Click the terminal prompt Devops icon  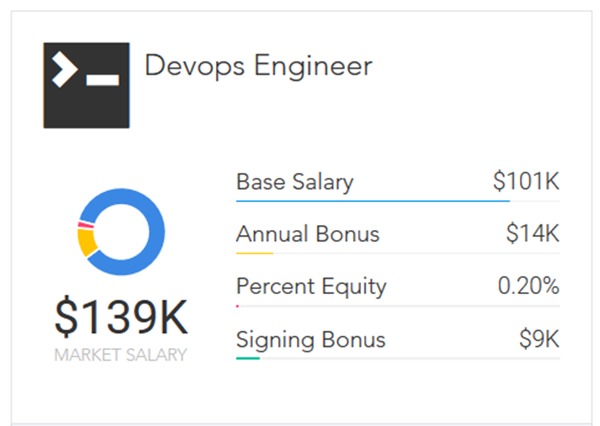86,85
